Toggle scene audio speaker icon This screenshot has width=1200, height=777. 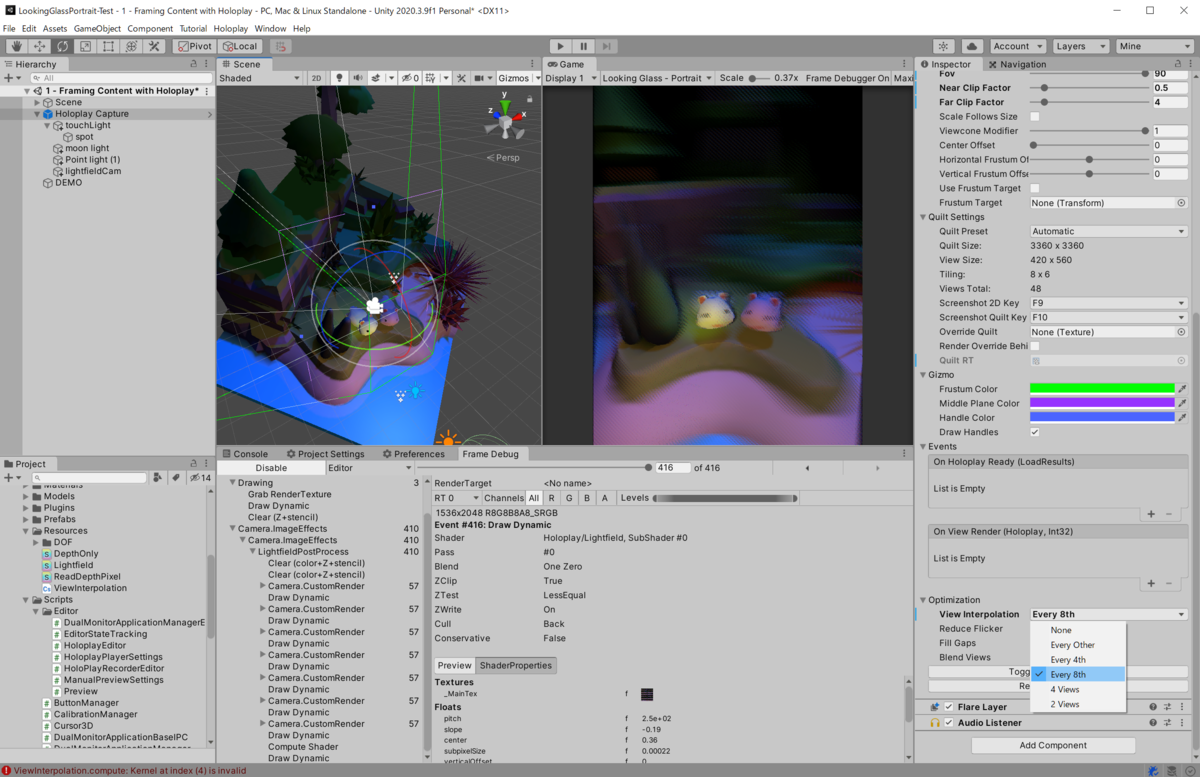tap(358, 78)
